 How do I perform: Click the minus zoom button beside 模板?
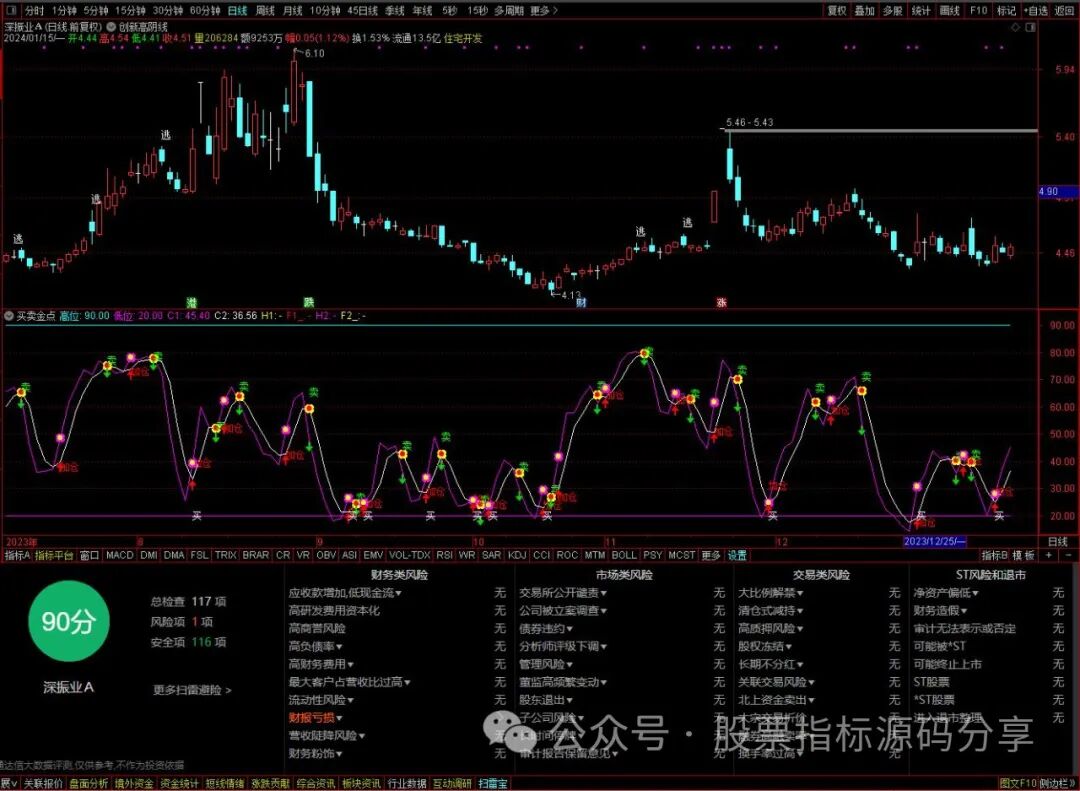[x=1068, y=555]
